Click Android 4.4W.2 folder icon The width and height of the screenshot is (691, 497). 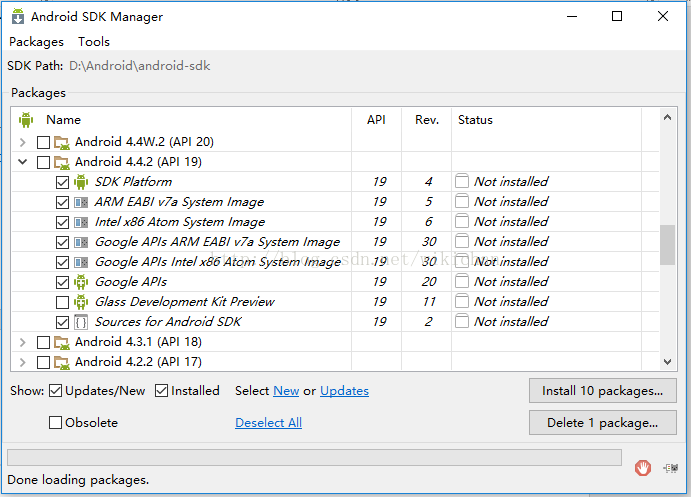click(x=62, y=142)
